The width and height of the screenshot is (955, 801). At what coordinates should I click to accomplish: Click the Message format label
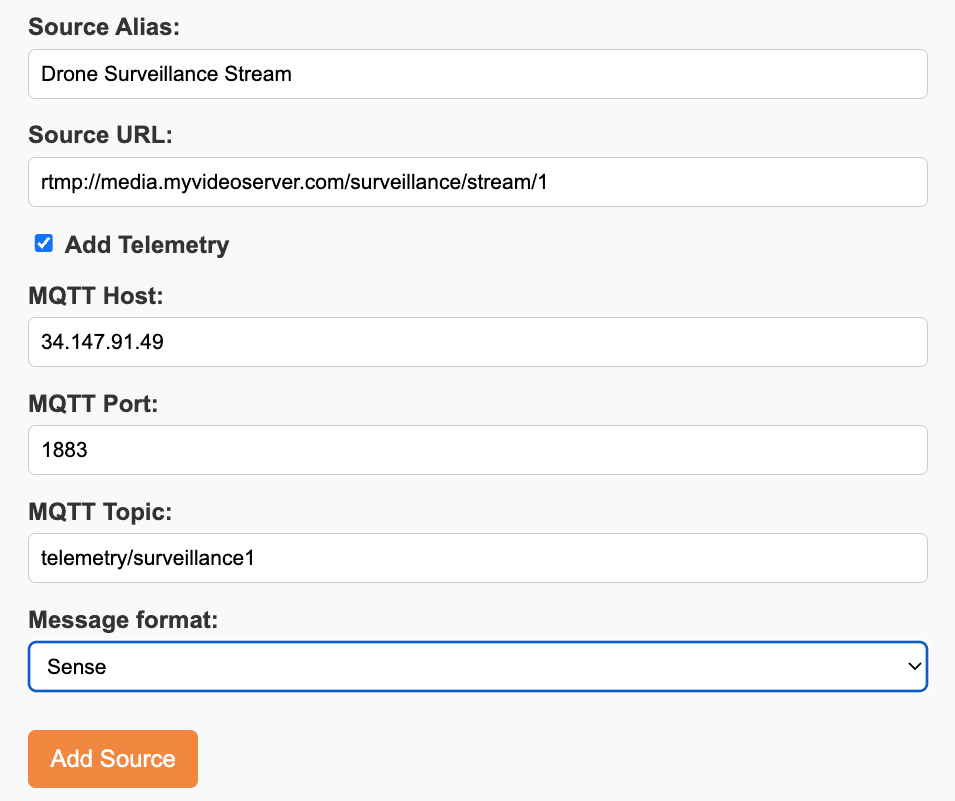click(123, 619)
